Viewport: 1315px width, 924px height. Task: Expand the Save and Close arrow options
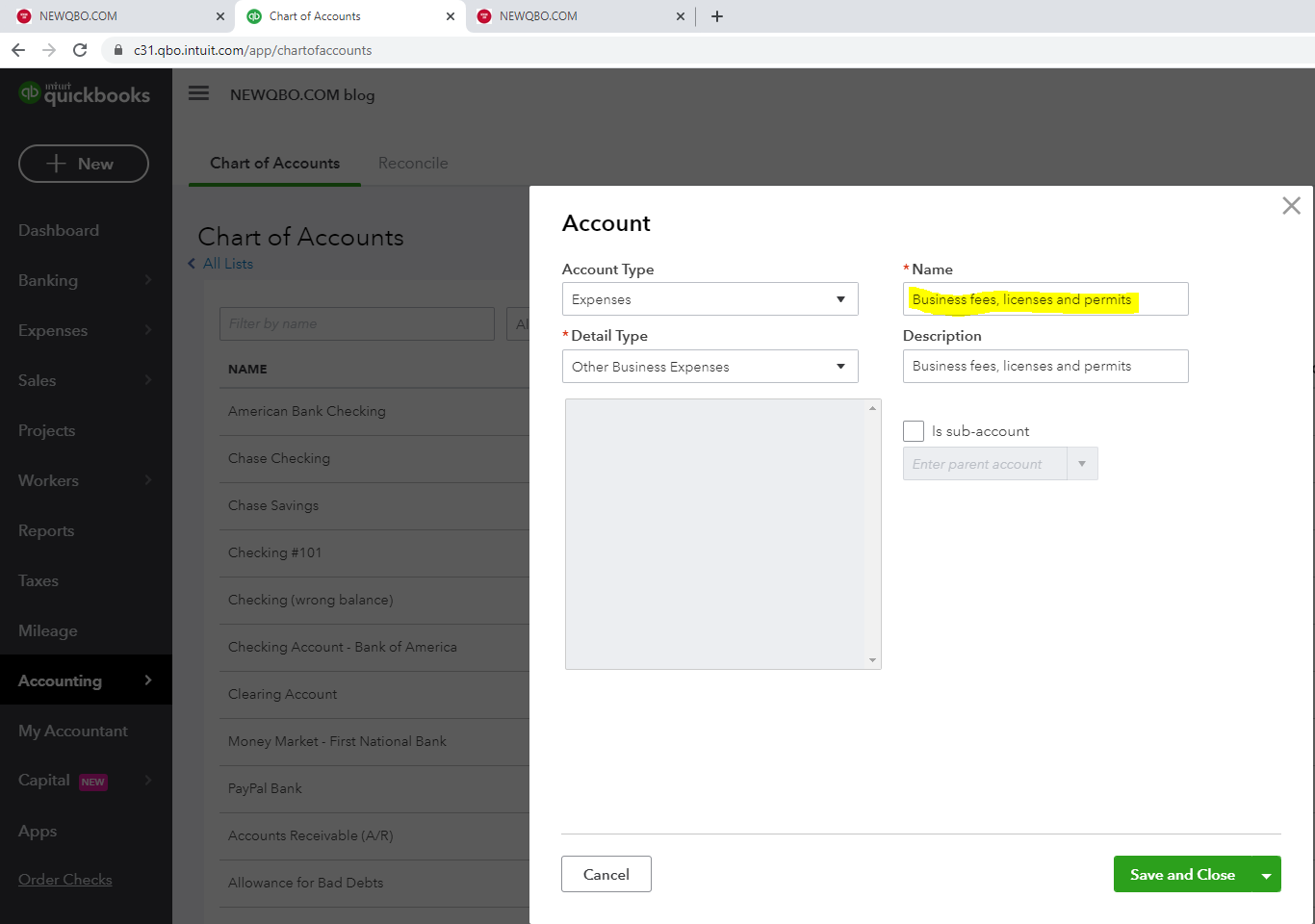[x=1266, y=875]
